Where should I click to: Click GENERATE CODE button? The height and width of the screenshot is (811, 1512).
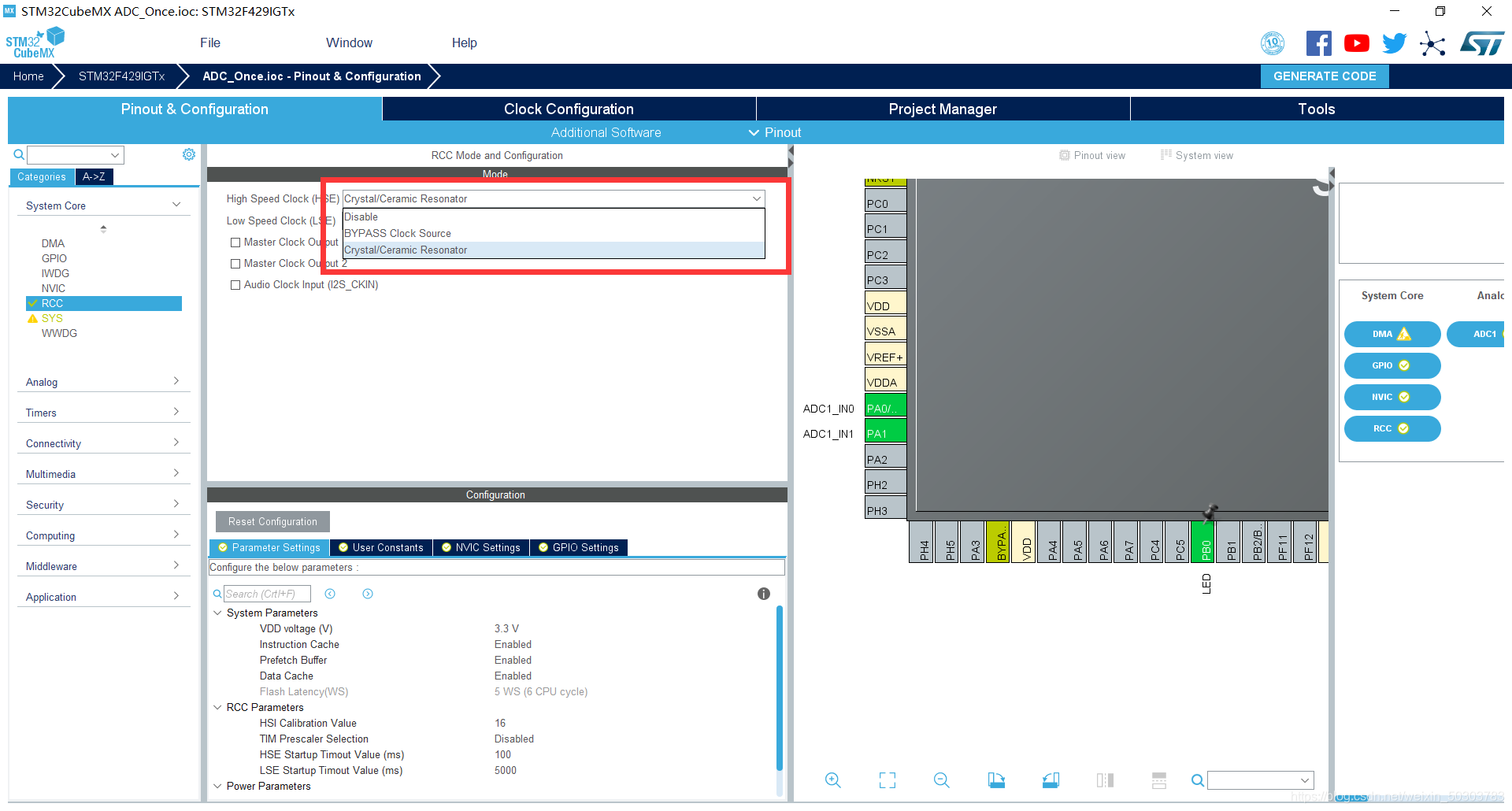click(x=1325, y=76)
